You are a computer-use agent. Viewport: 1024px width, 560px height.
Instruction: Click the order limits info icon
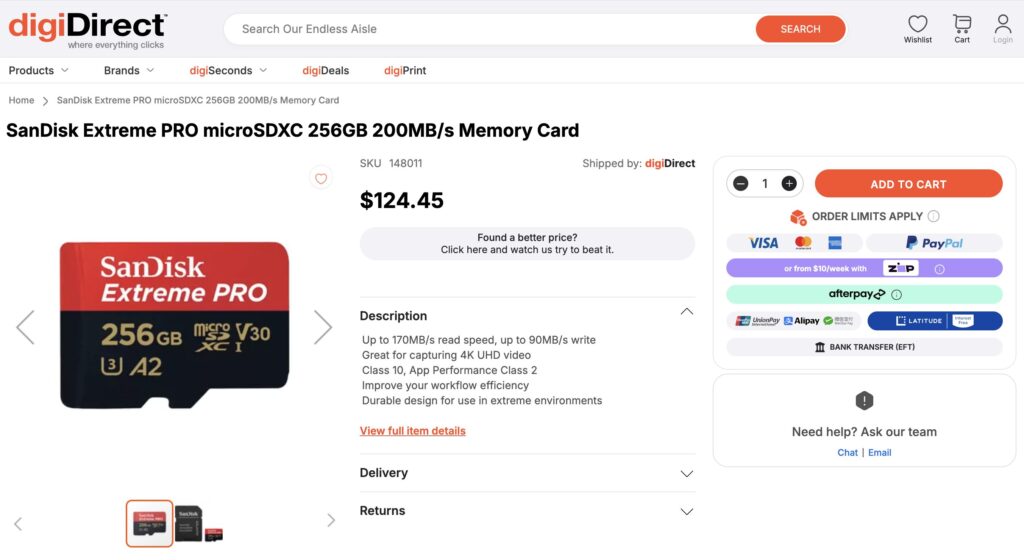click(x=933, y=216)
